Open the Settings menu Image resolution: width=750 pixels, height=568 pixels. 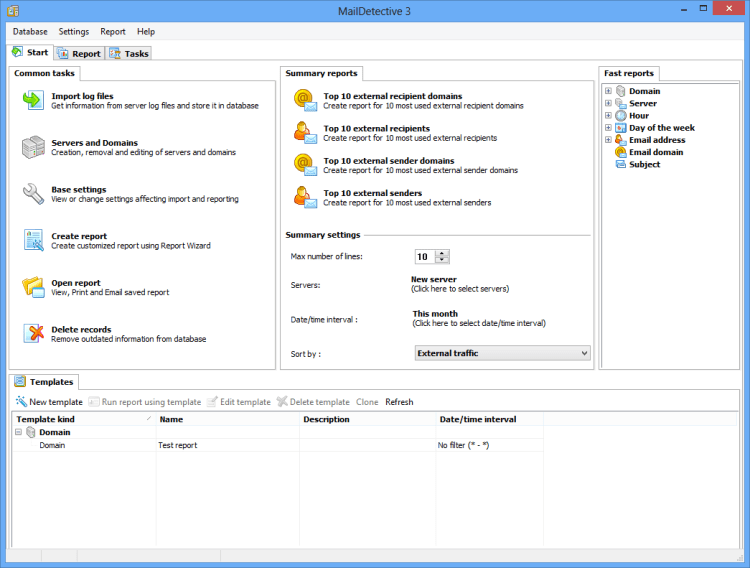[x=74, y=32]
